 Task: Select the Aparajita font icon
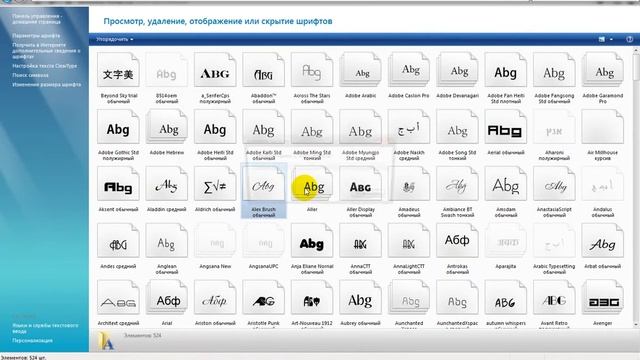tap(506, 241)
